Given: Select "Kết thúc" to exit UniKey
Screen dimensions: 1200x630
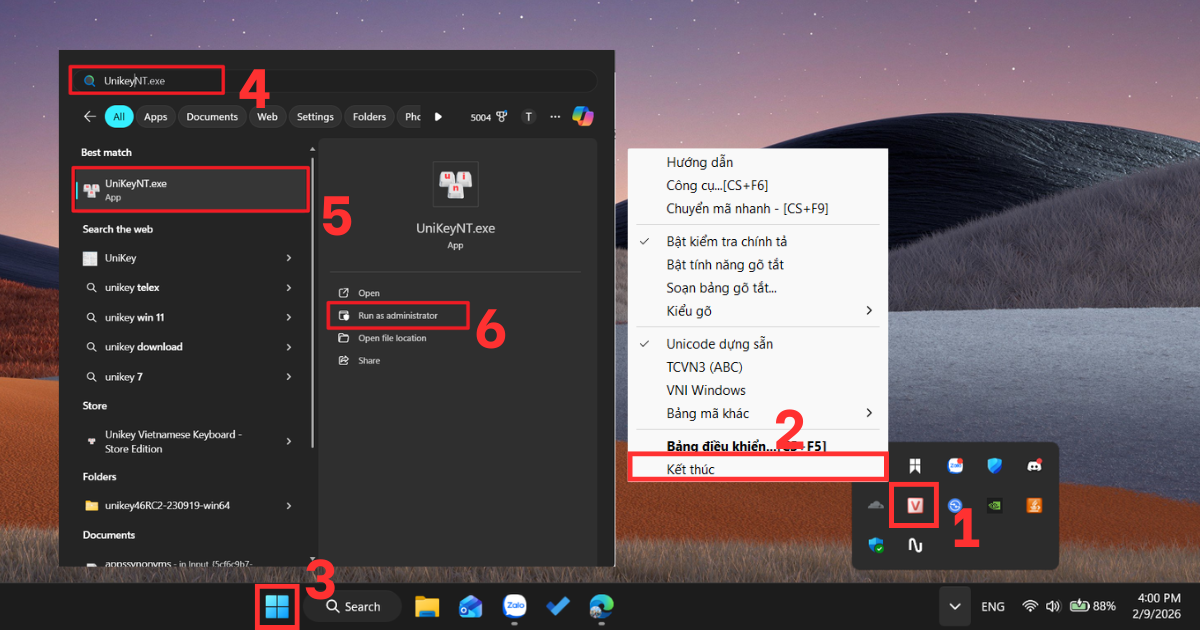Looking at the screenshot, I should (x=757, y=467).
